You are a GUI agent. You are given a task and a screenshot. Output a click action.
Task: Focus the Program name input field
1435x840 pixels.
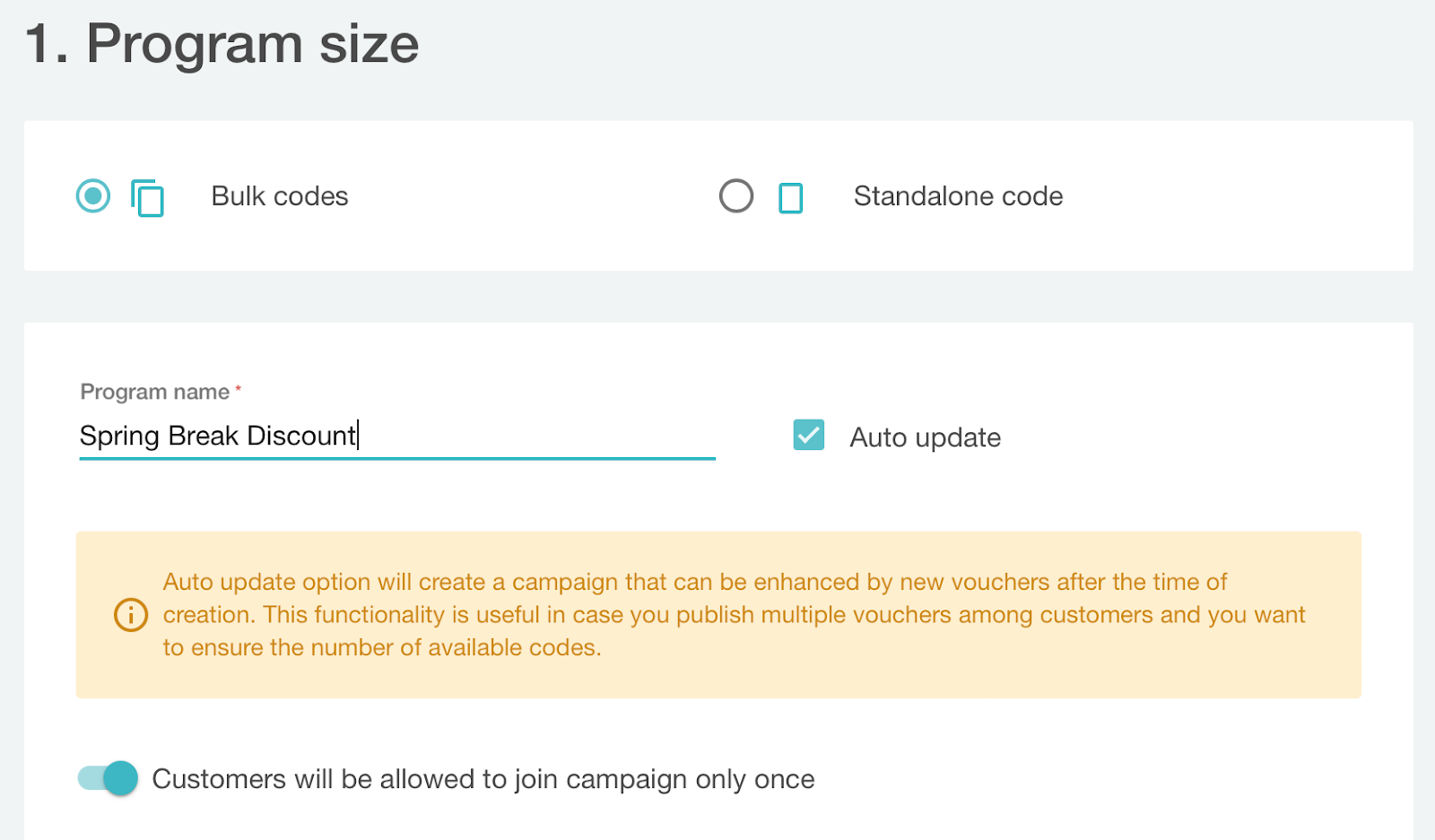click(538, 437)
